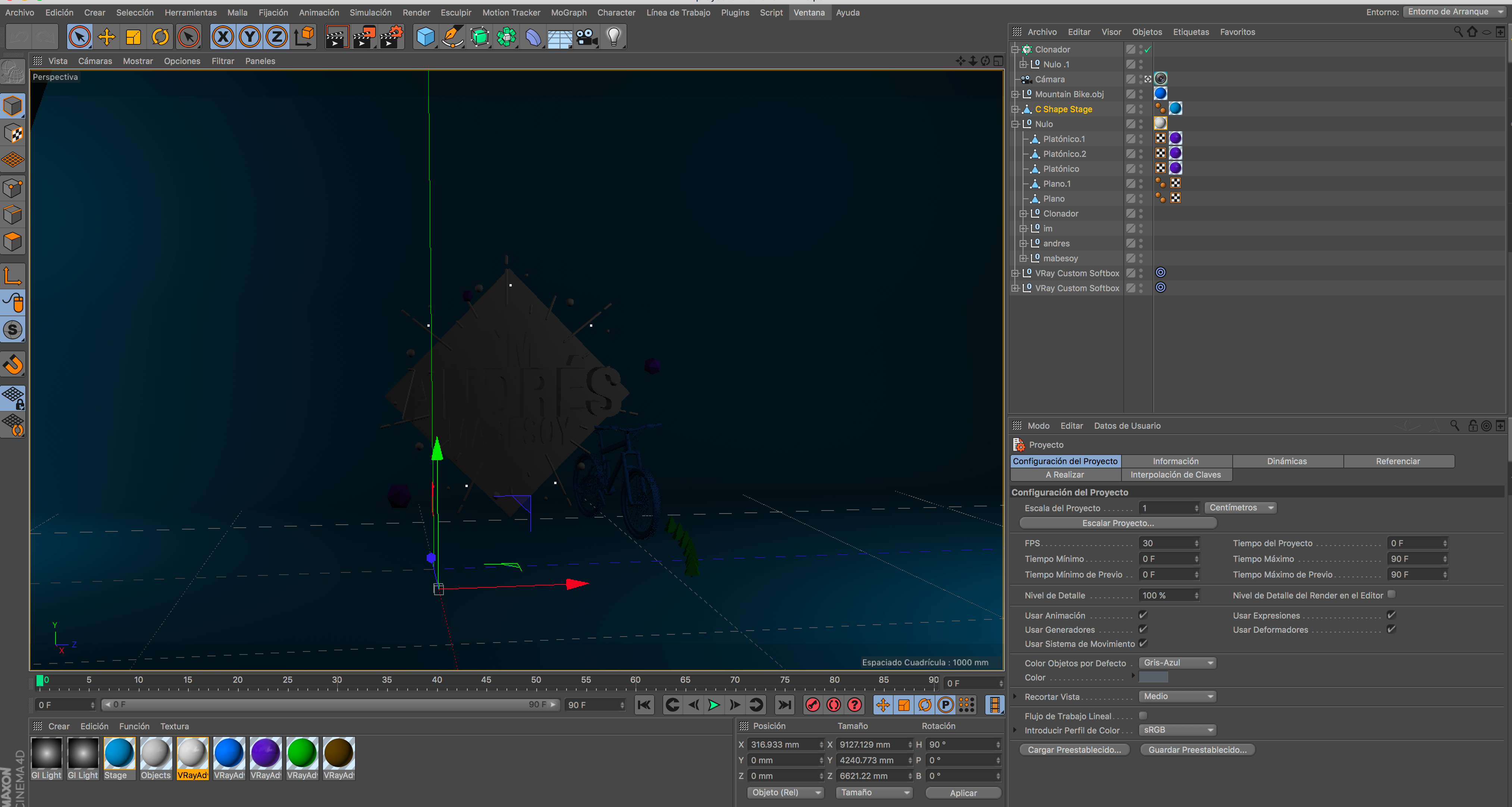Open Etiquetas menu in object manager
The image size is (1512, 807).
click(1191, 32)
